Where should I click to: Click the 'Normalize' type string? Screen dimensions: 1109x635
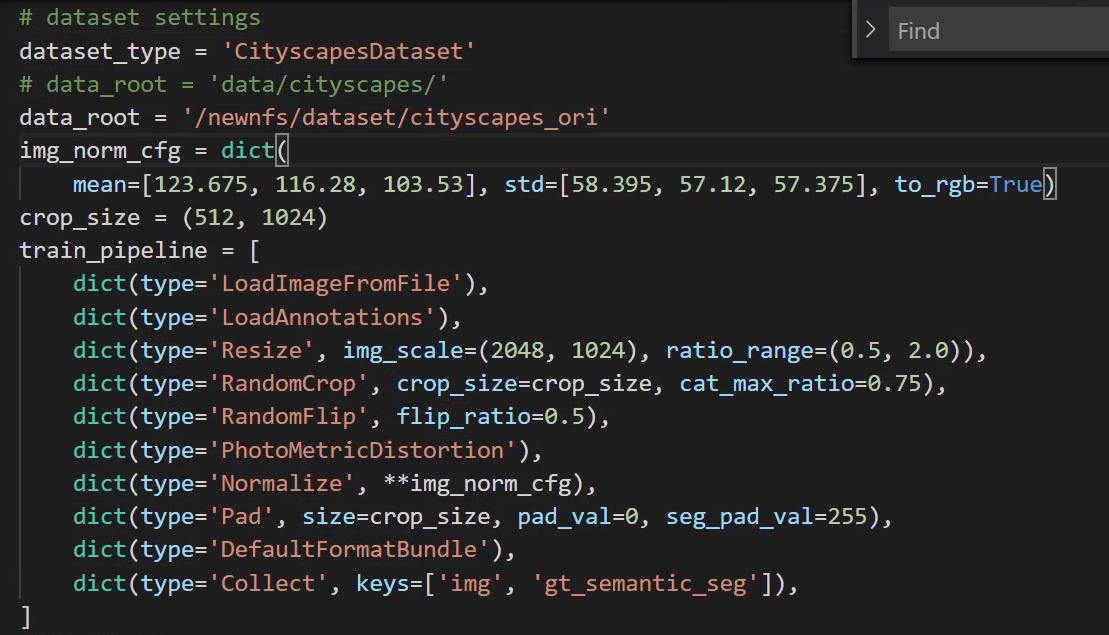(281, 483)
